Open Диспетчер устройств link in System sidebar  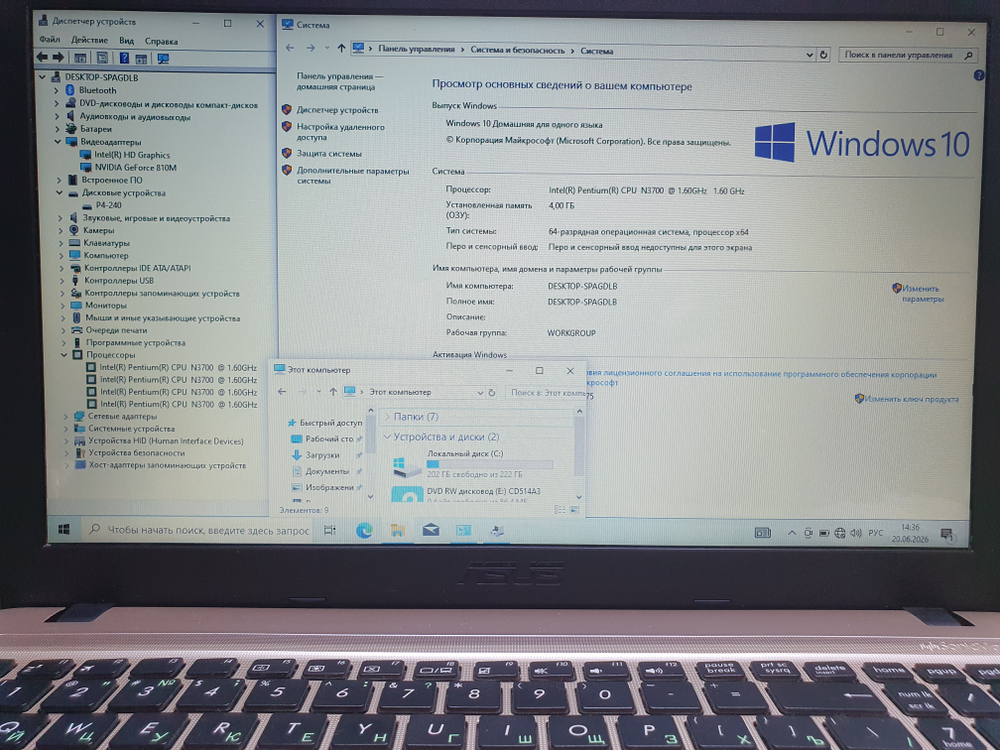coord(337,110)
